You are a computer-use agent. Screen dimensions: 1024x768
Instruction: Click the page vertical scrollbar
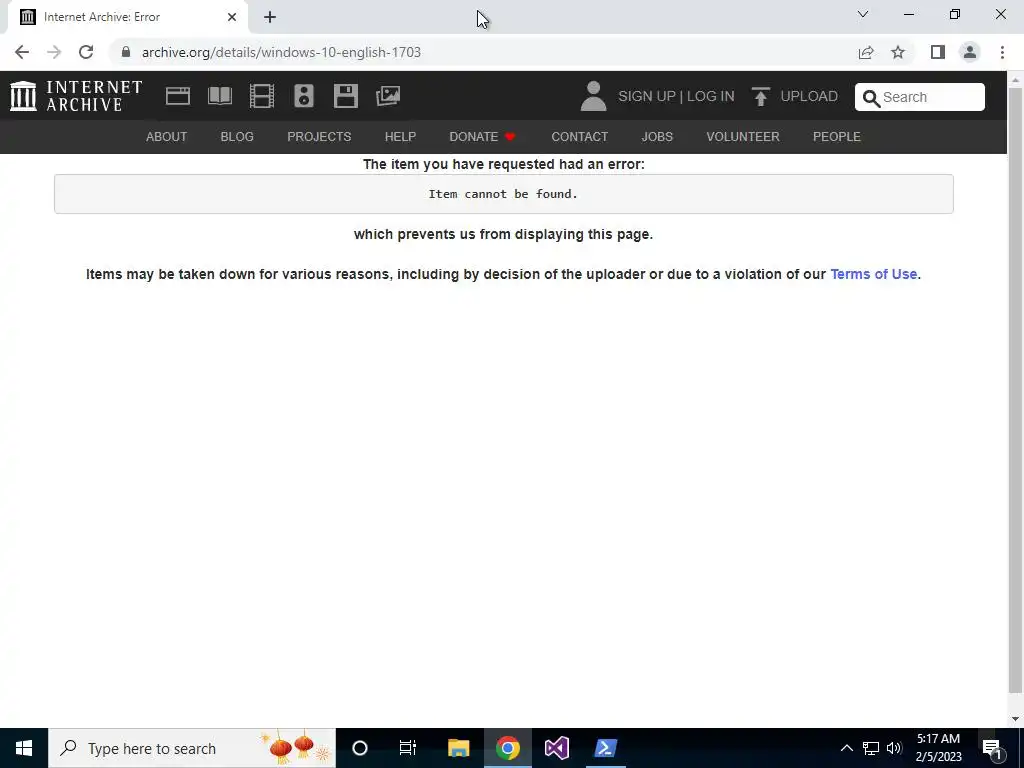point(1015,389)
